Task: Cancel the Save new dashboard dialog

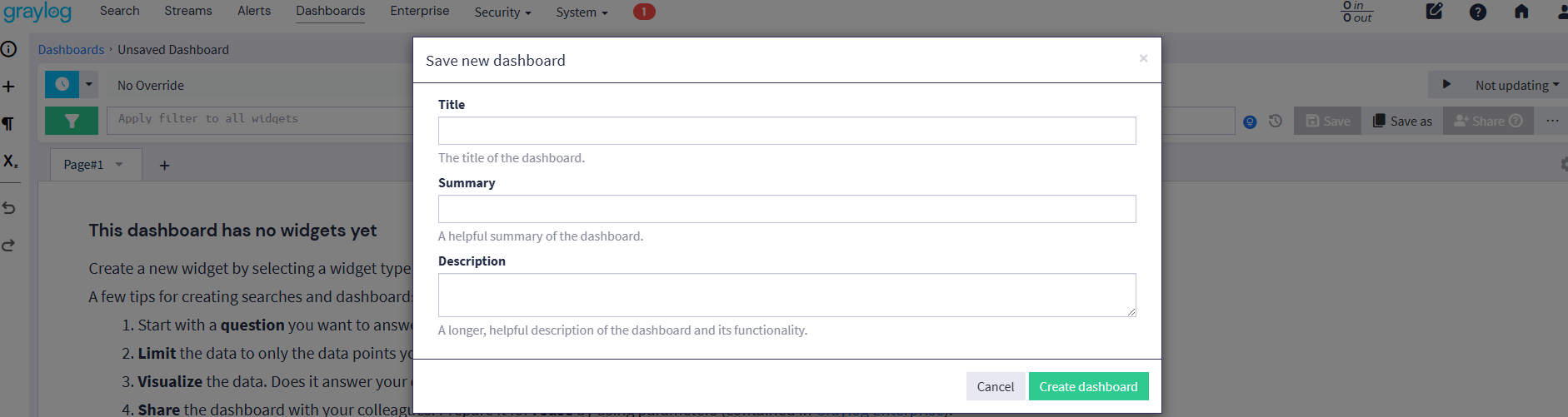Action: coord(995,386)
